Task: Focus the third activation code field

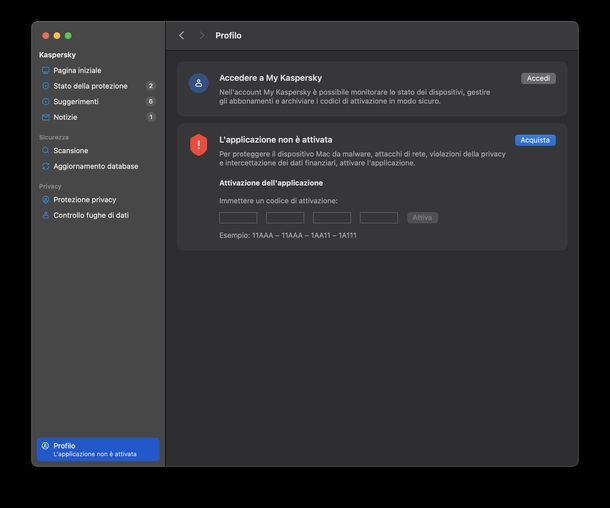Action: 332,218
